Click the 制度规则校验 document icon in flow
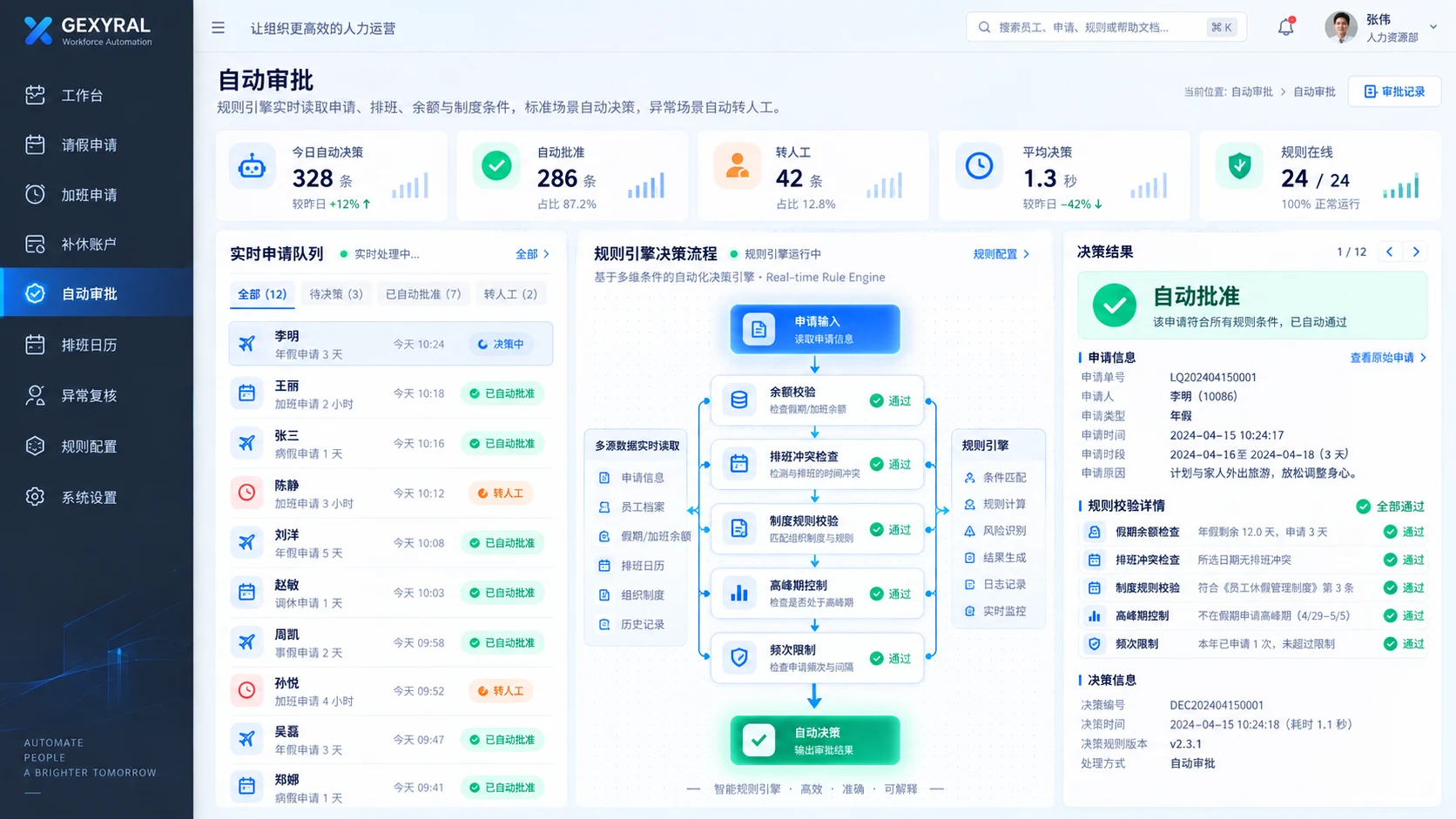The height and width of the screenshot is (819, 1456). 739,528
